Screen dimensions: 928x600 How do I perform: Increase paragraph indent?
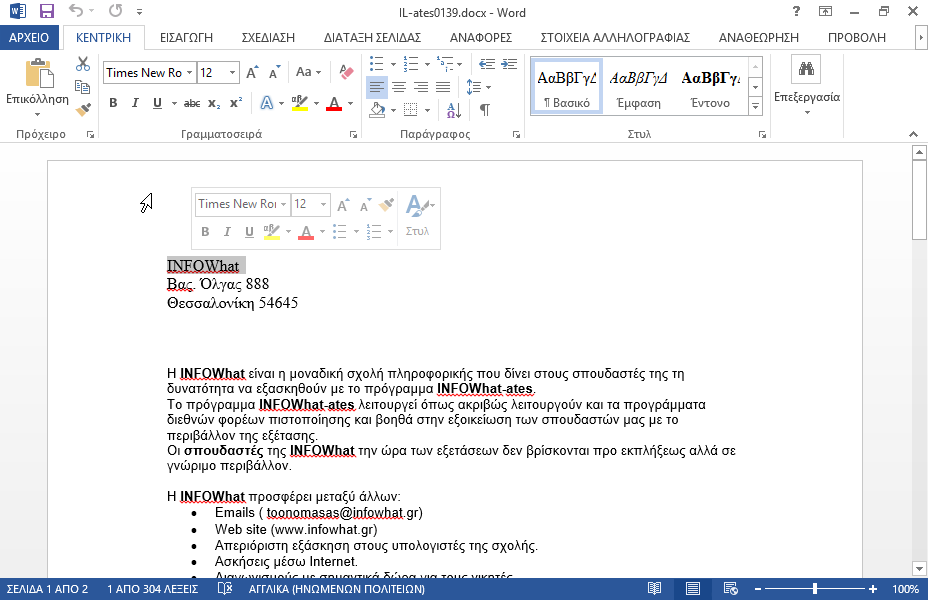(x=509, y=64)
